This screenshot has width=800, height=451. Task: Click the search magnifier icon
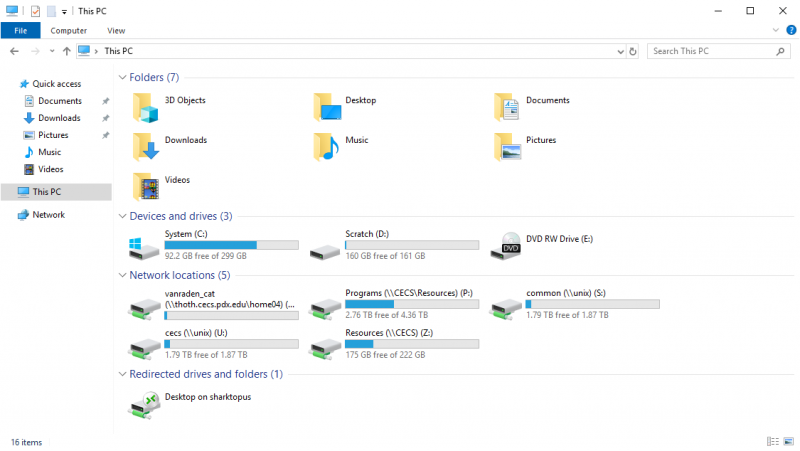tap(780, 51)
